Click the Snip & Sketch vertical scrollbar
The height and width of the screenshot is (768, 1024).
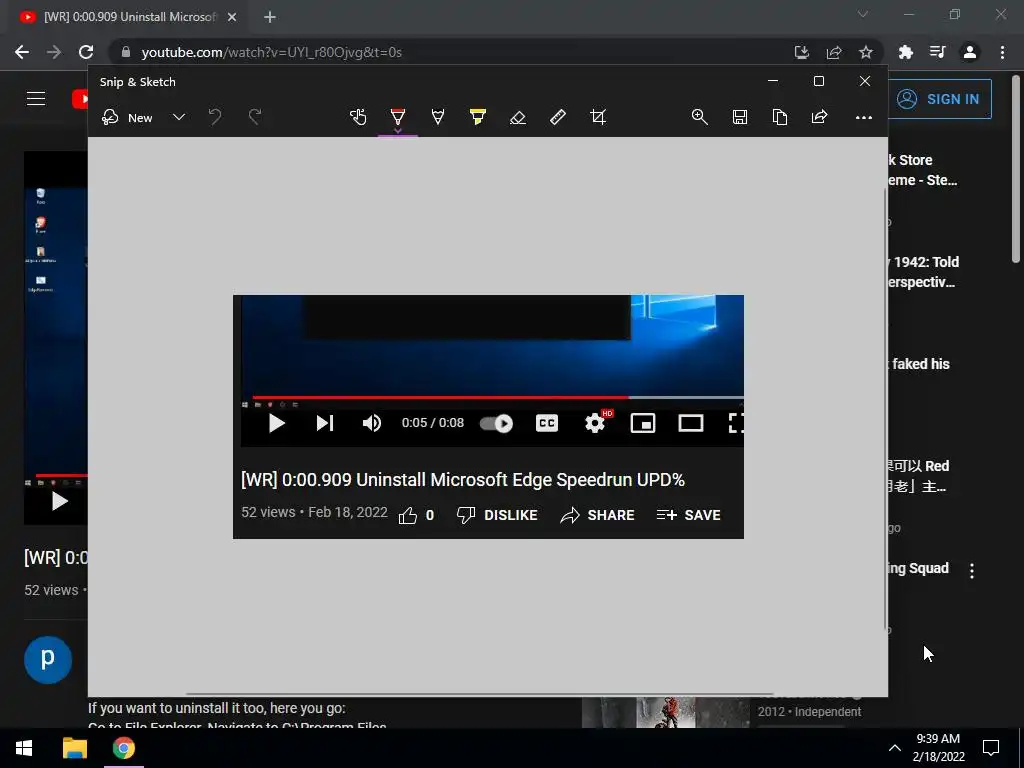tap(885, 409)
